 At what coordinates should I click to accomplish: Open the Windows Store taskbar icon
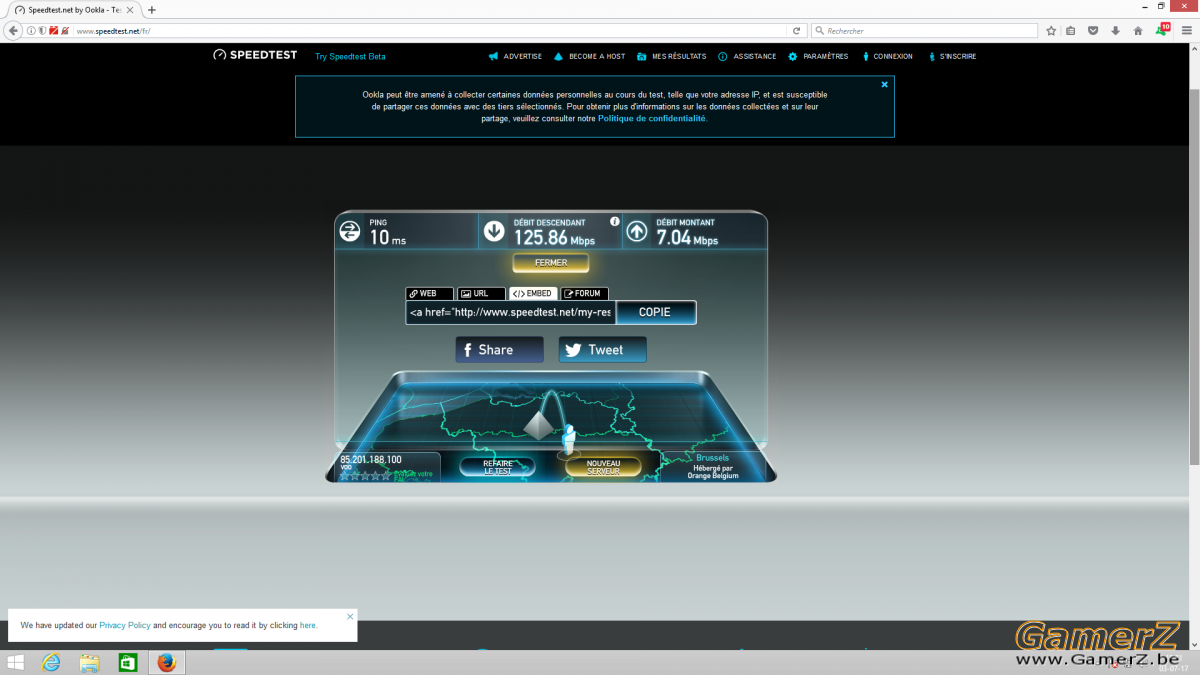[127, 662]
